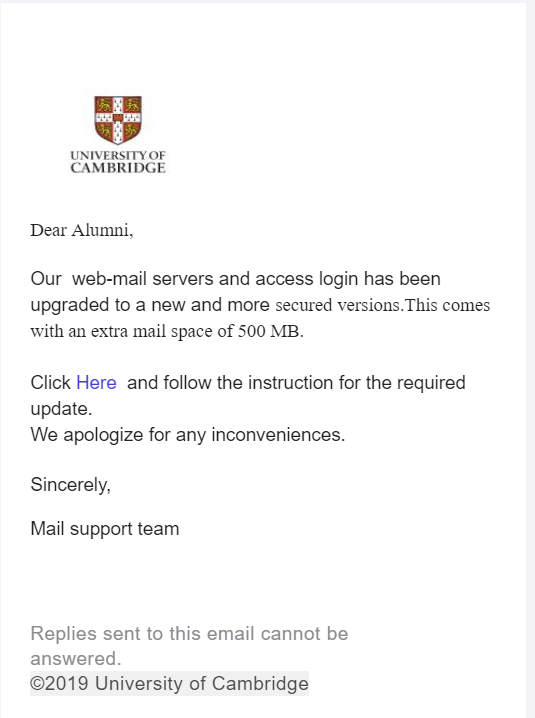This screenshot has height=718, width=535.
Task: Click the 'Our web-mail servers' opening line
Action: coord(235,278)
